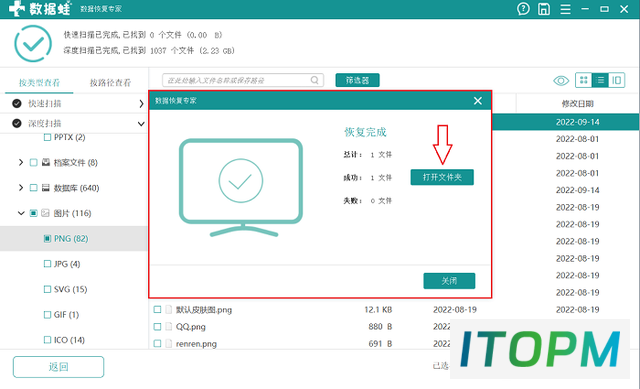Switch to detail pane view

click(616, 80)
